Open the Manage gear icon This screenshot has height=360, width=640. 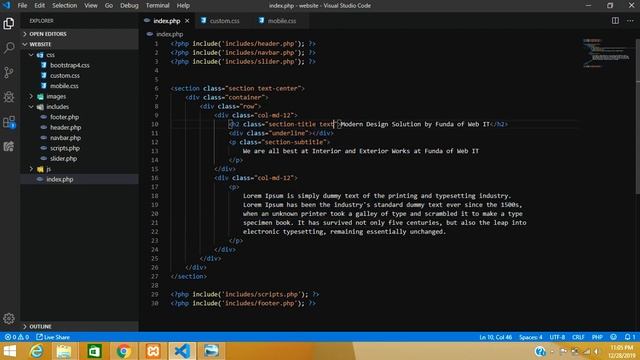click(9, 318)
